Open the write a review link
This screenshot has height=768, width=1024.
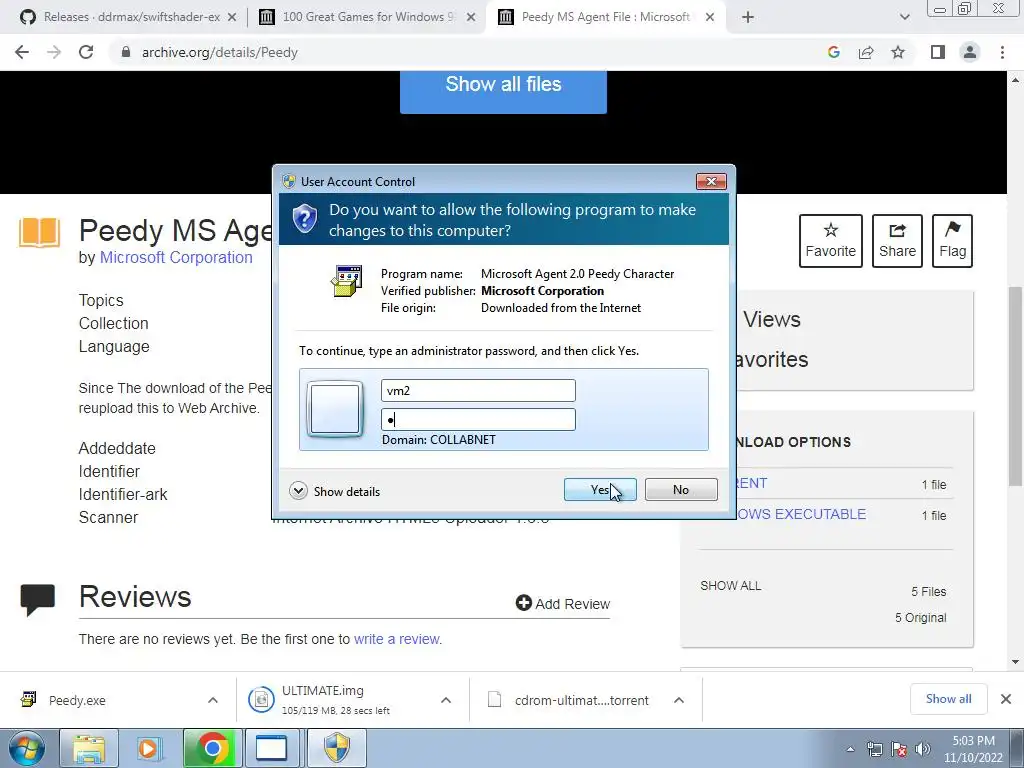coord(397,639)
